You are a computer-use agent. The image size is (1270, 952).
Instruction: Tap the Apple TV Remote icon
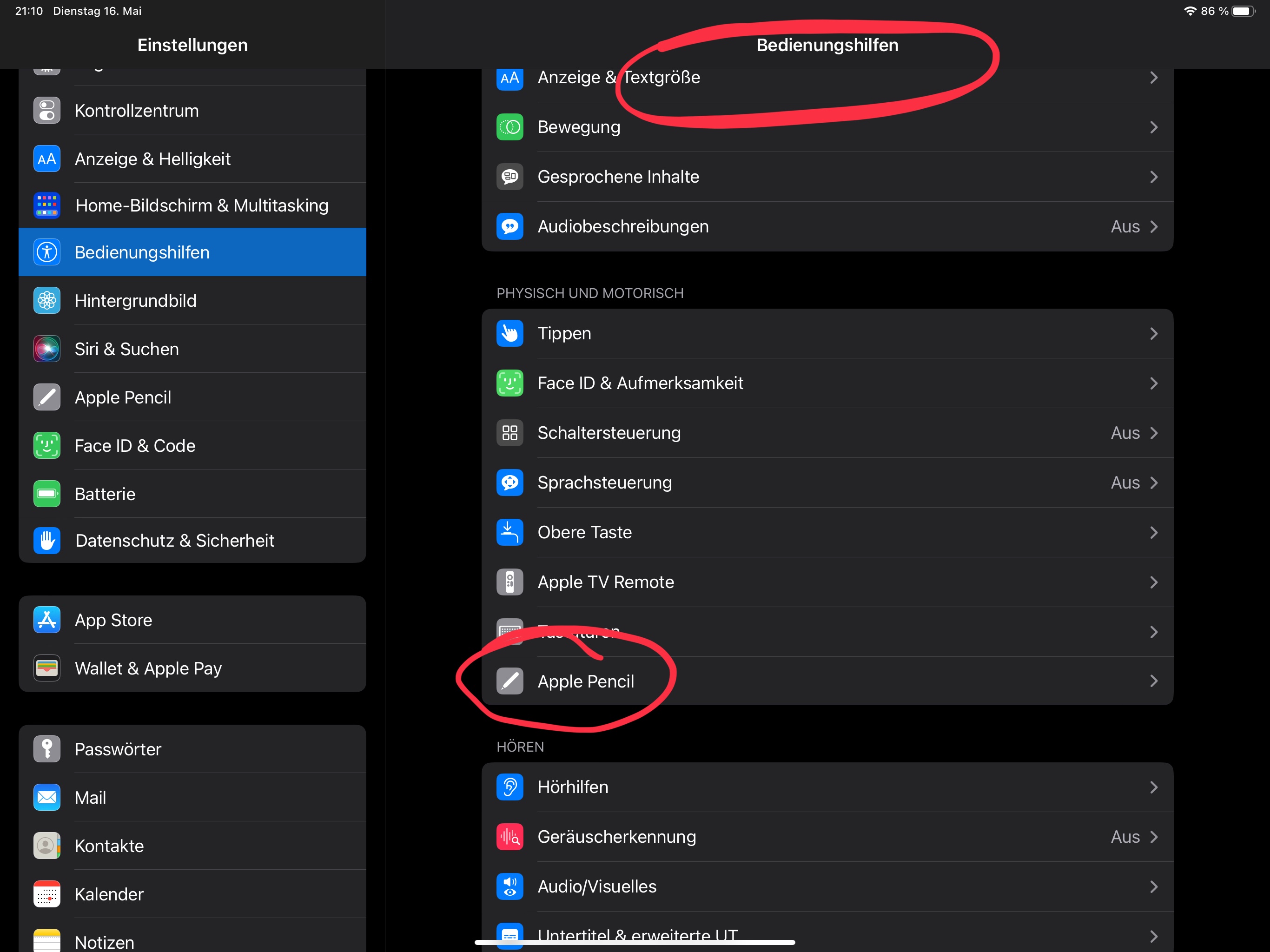point(509,582)
